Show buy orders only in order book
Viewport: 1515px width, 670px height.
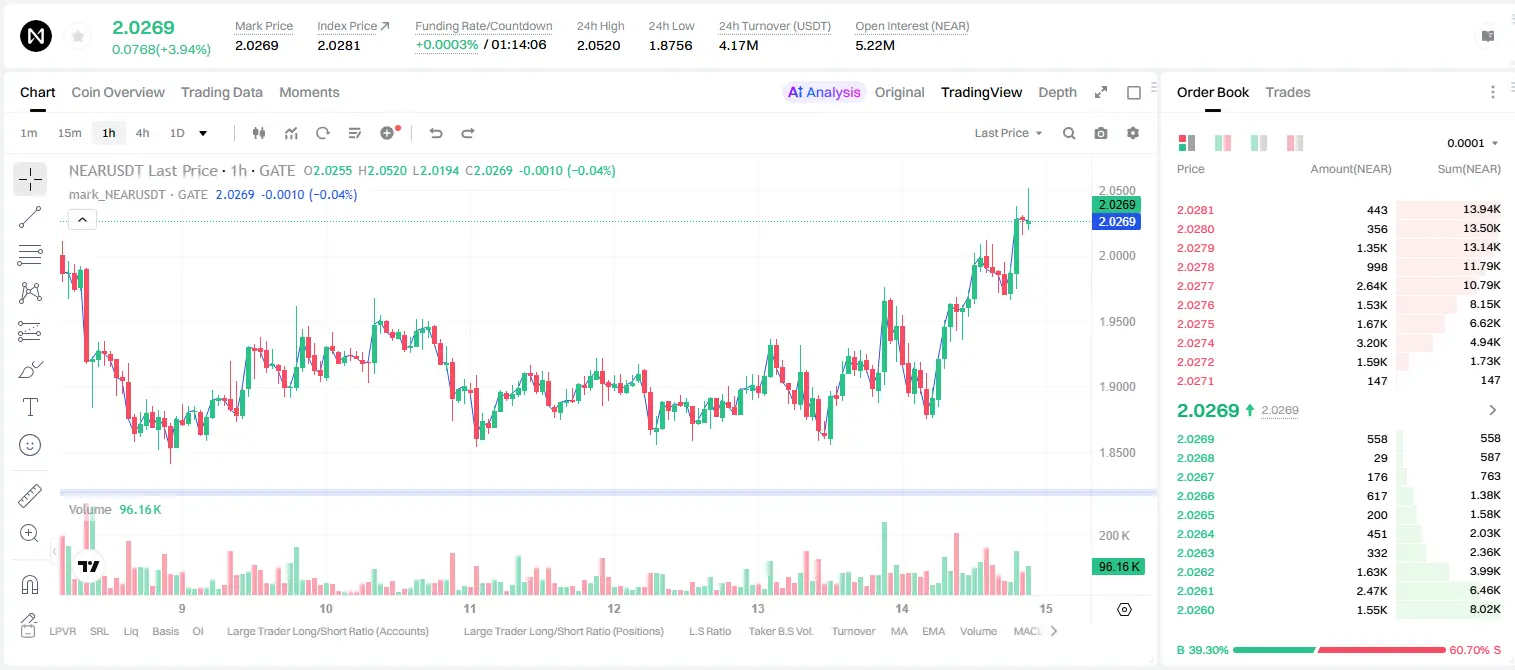point(1259,143)
